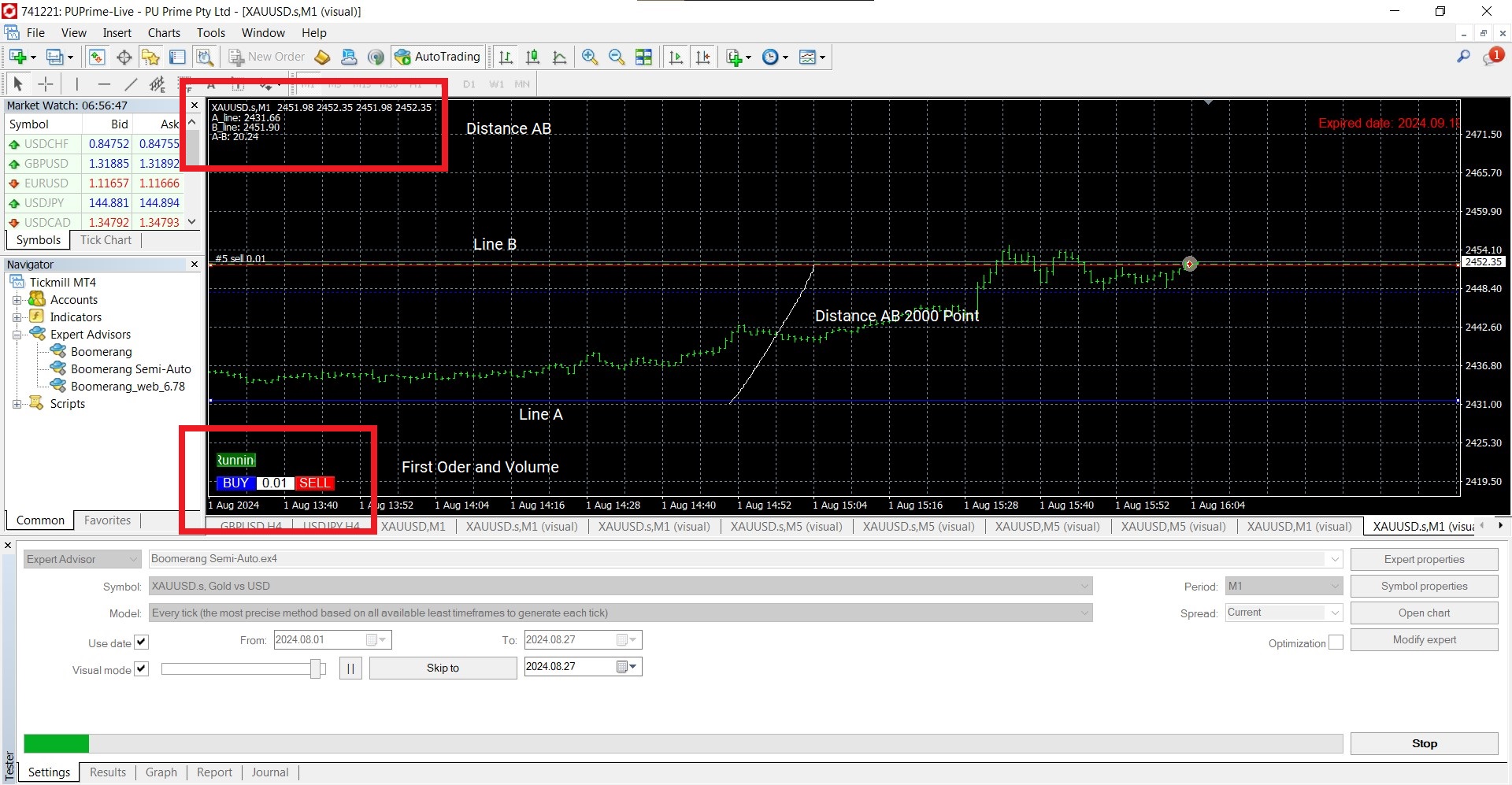Click the red SELL button on chart
The height and width of the screenshot is (785, 1512).
(315, 483)
